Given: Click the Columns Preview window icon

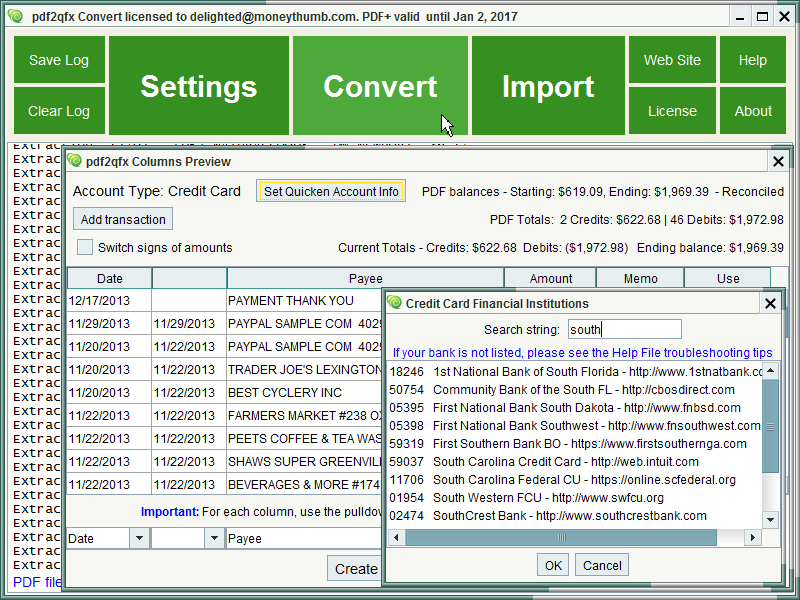Looking at the screenshot, I should pos(74,161).
